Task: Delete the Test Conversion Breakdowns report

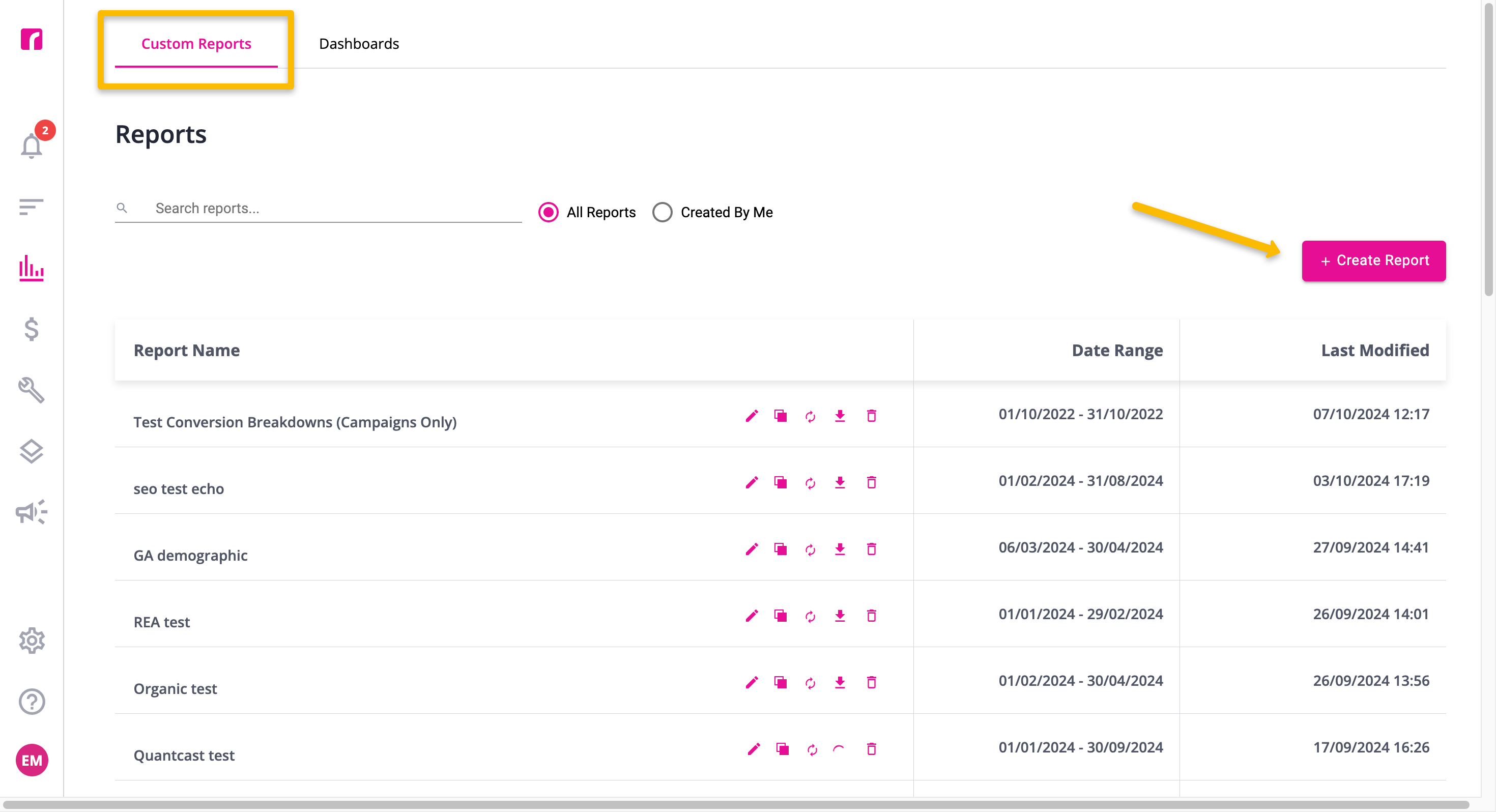Action: [871, 416]
